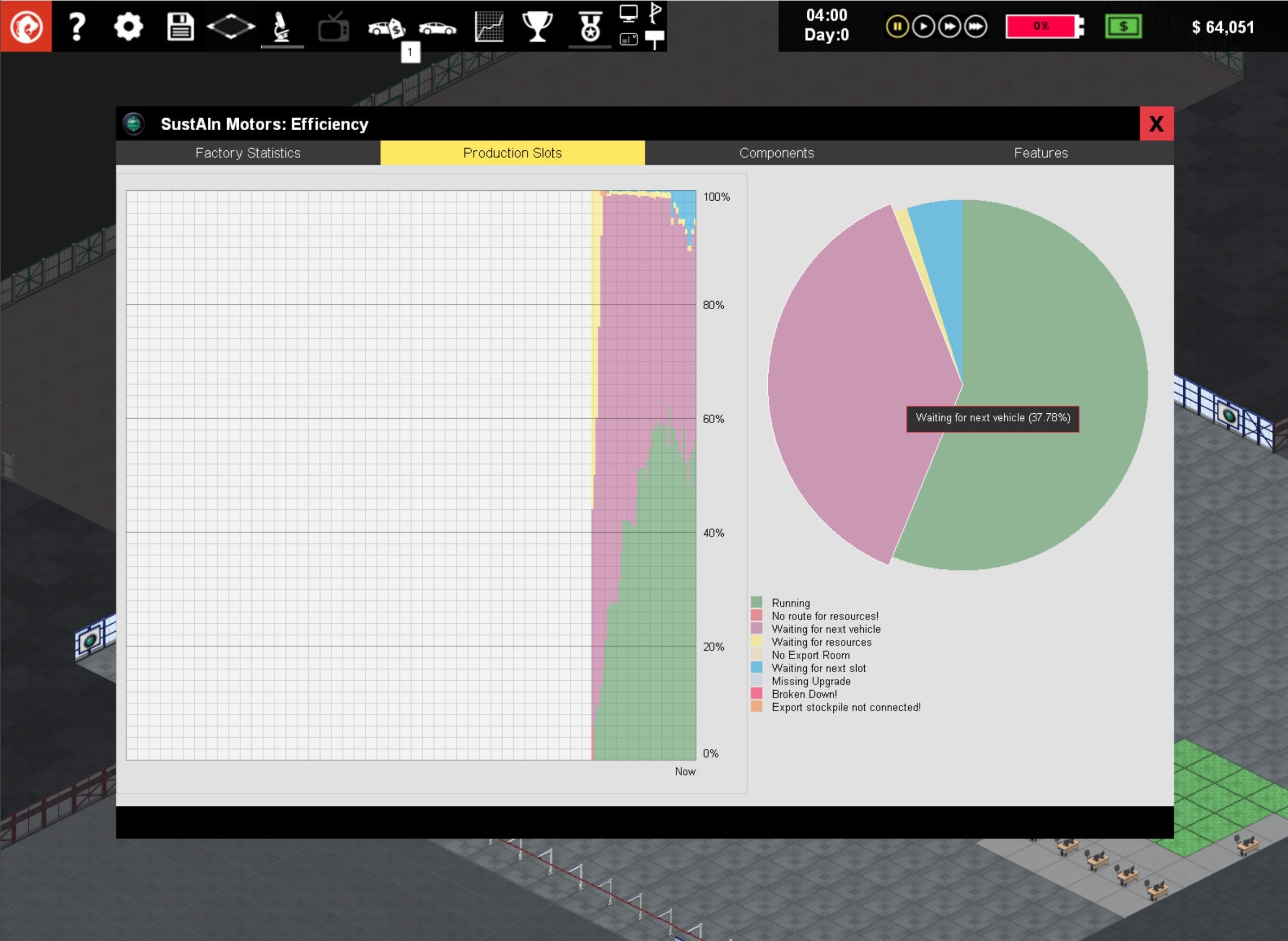This screenshot has height=941, width=1288.
Task: Click the small card panel icon
Action: (x=628, y=39)
